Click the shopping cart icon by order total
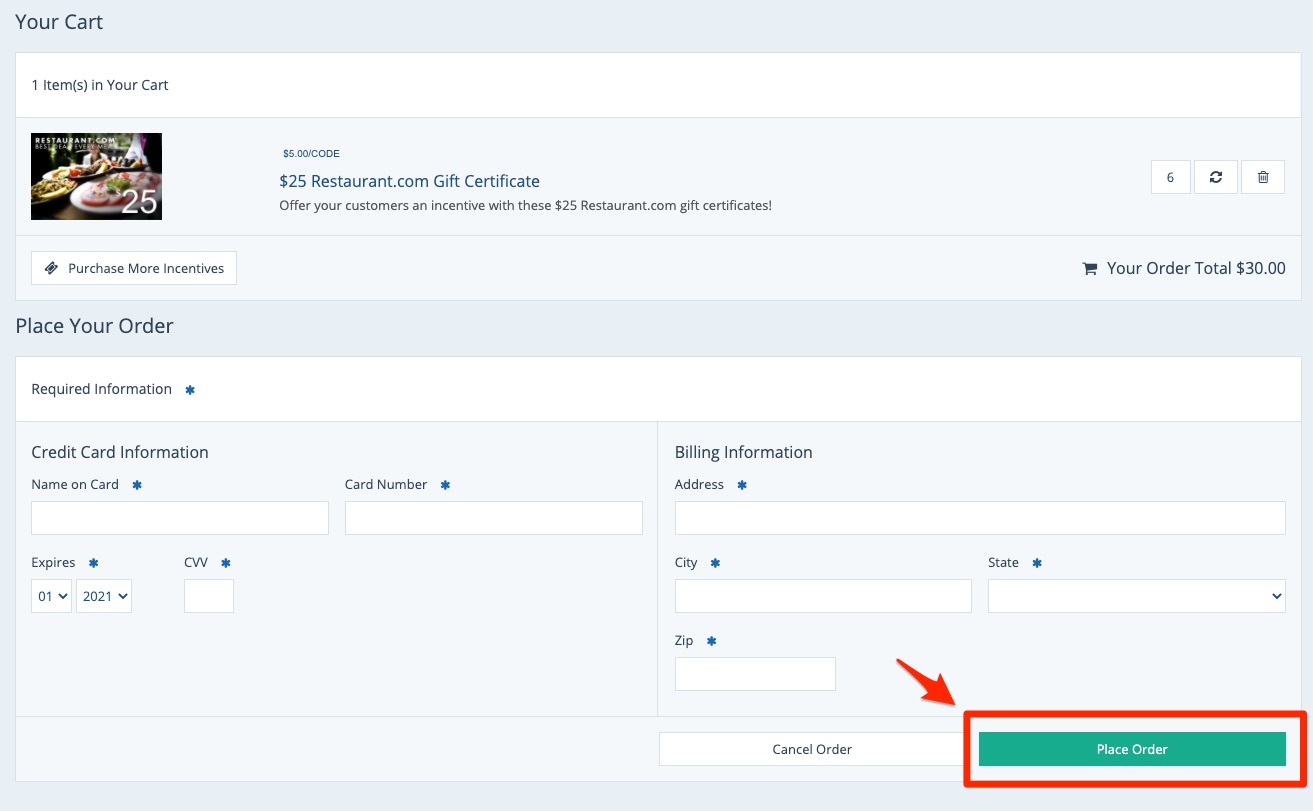Screen dimensions: 1313x811 1090,269
